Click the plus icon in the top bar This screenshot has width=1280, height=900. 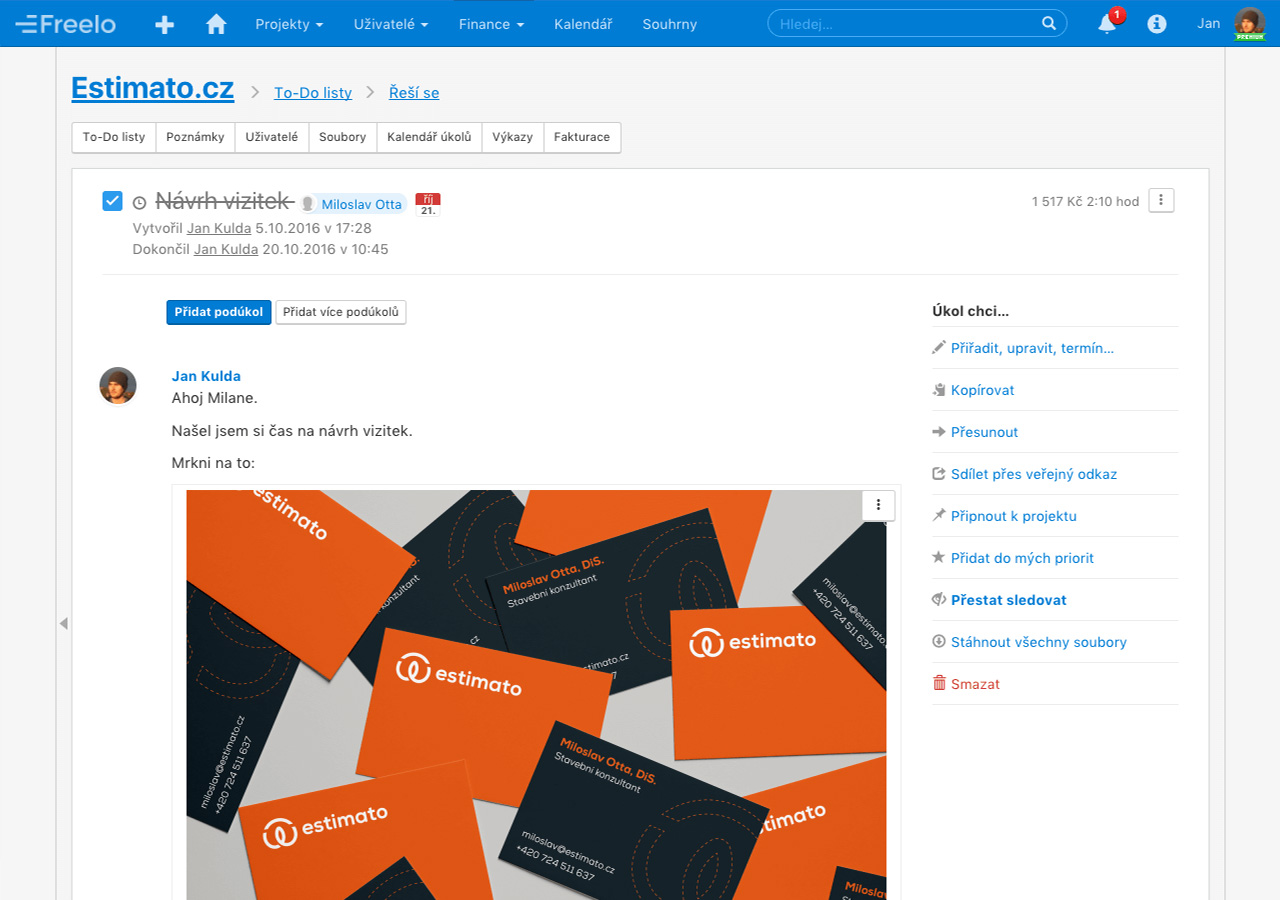pyautogui.click(x=165, y=24)
